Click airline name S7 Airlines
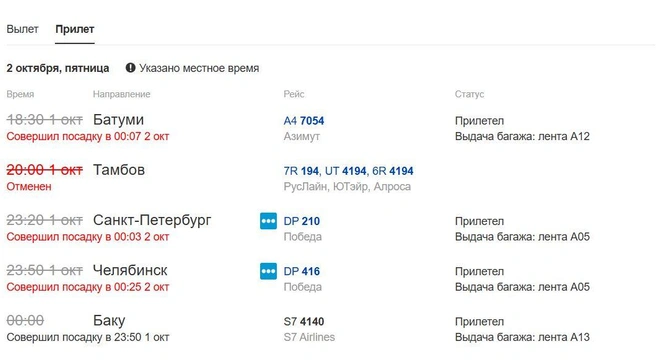 pyautogui.click(x=309, y=337)
